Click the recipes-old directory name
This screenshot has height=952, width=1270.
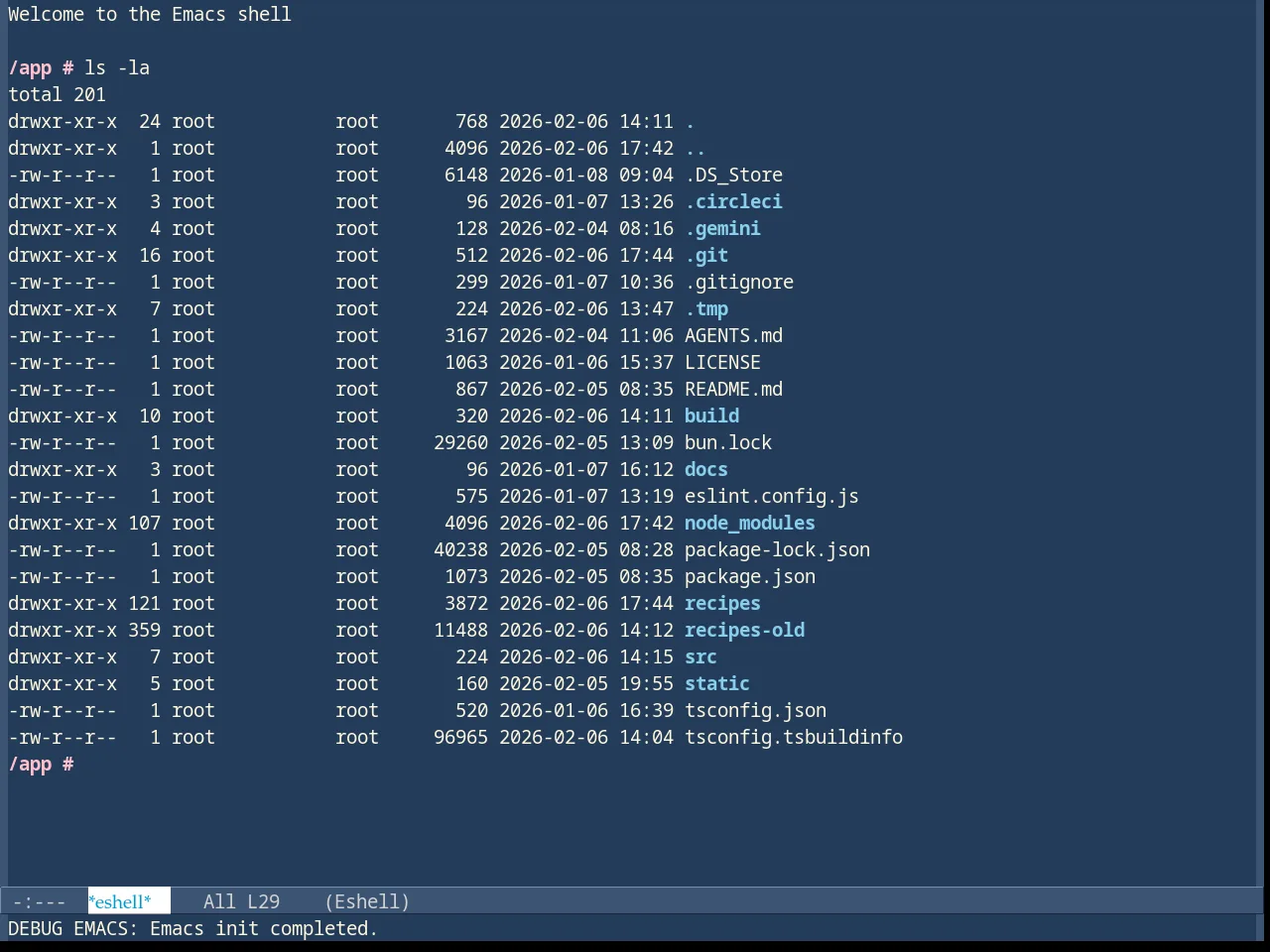(744, 630)
